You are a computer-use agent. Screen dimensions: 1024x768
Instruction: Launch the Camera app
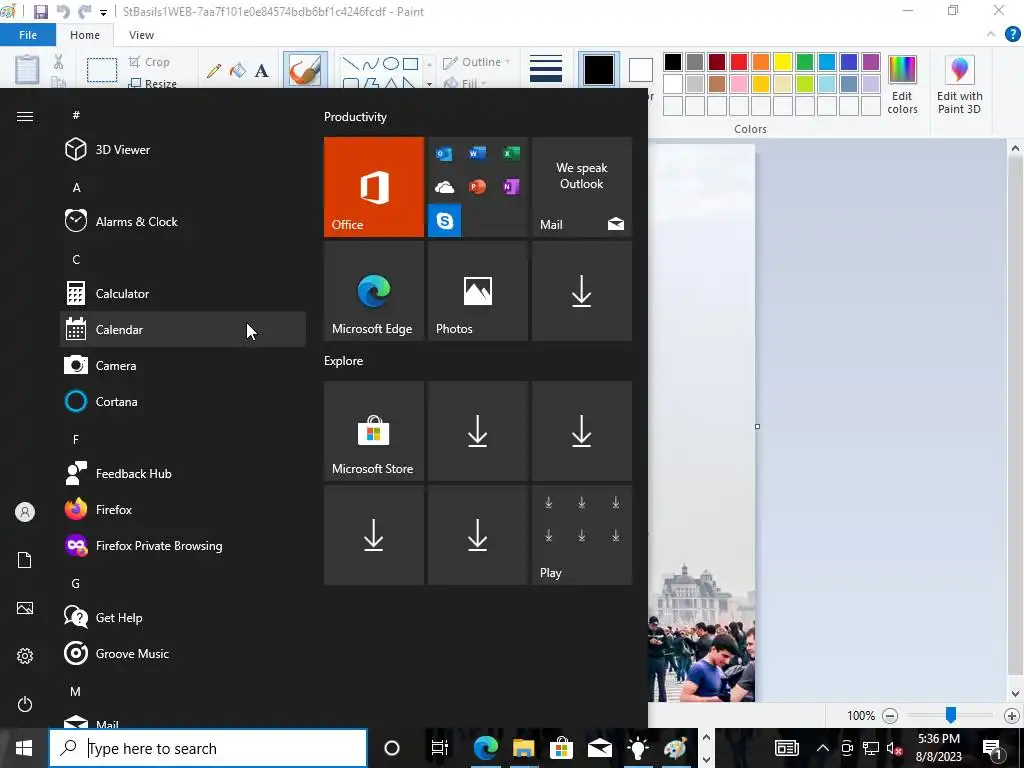tap(183, 365)
